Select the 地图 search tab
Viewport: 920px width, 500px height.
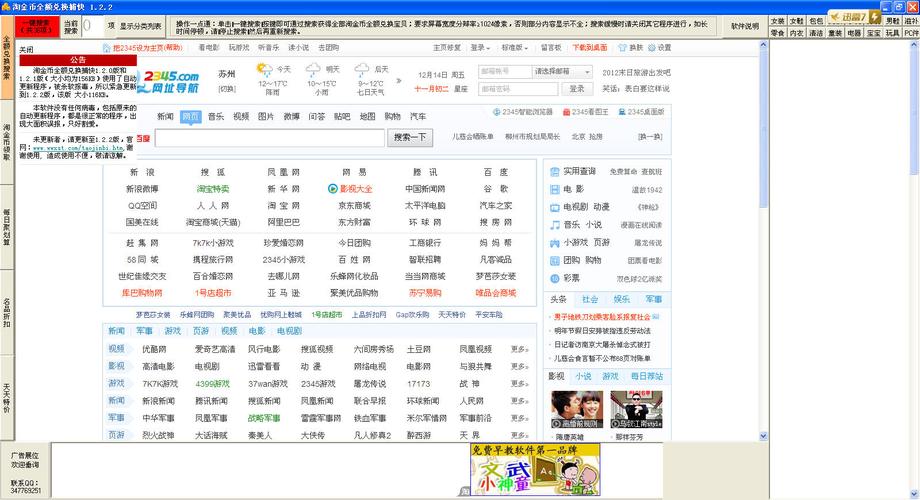(x=367, y=116)
